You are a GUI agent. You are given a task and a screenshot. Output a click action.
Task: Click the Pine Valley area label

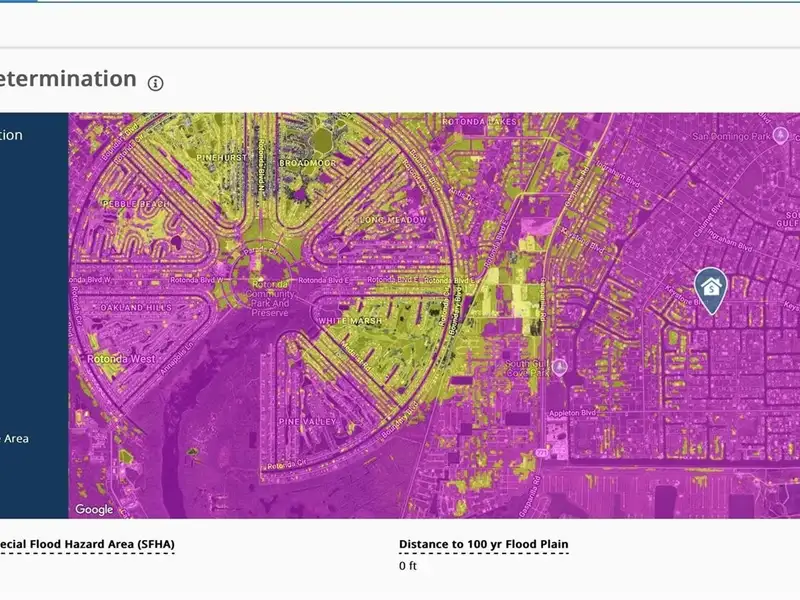pyautogui.click(x=303, y=423)
